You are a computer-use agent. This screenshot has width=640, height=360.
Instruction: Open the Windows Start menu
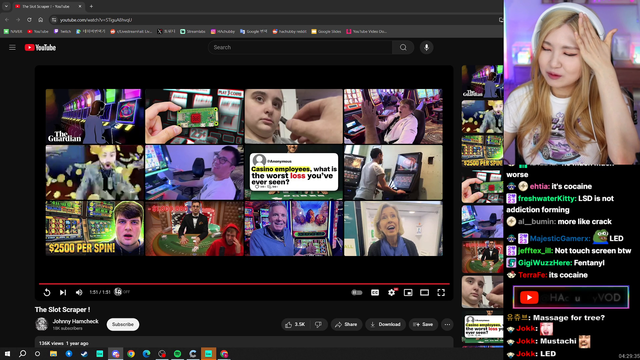point(7,353)
